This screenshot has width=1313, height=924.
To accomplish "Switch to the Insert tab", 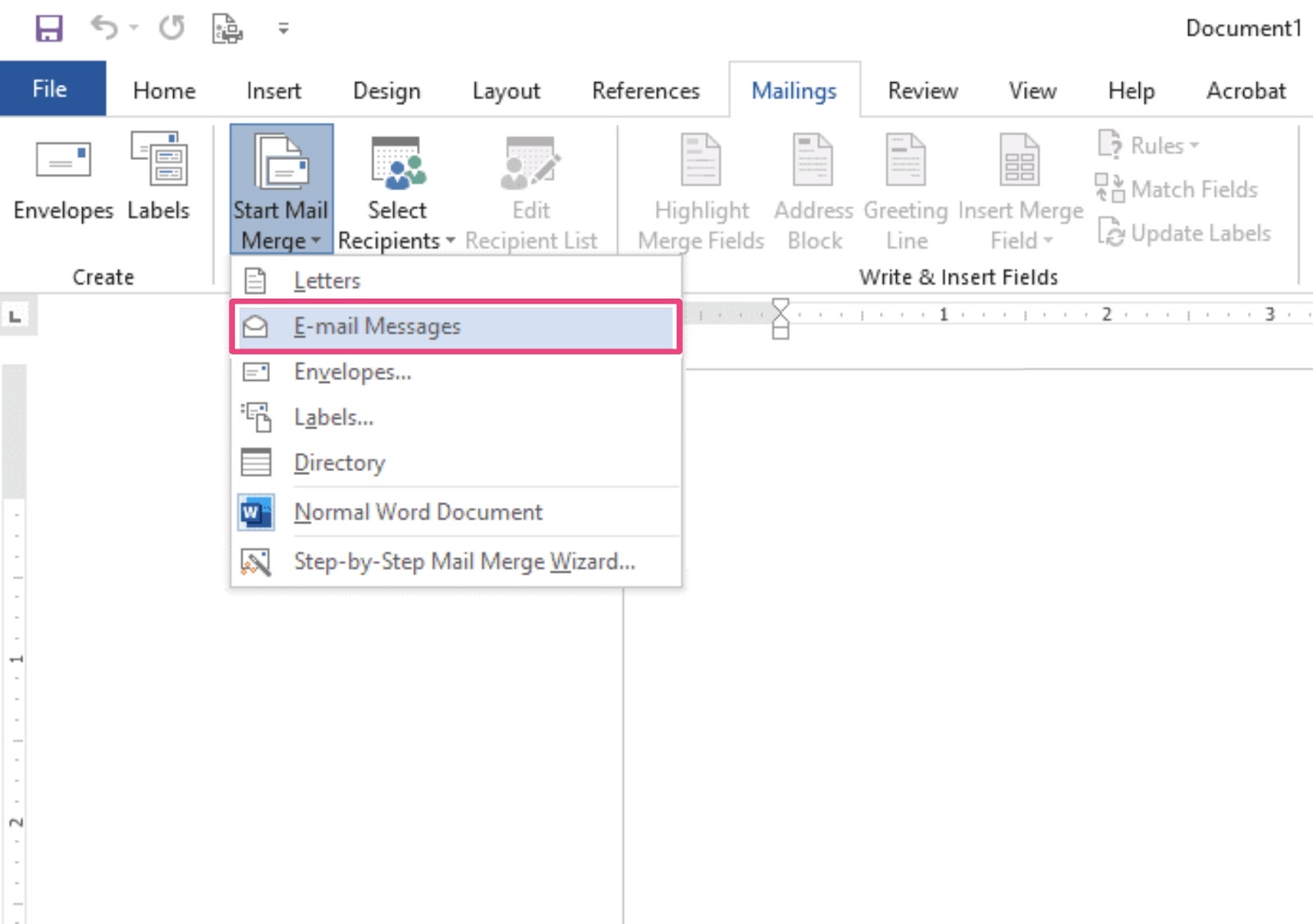I will (x=273, y=90).
